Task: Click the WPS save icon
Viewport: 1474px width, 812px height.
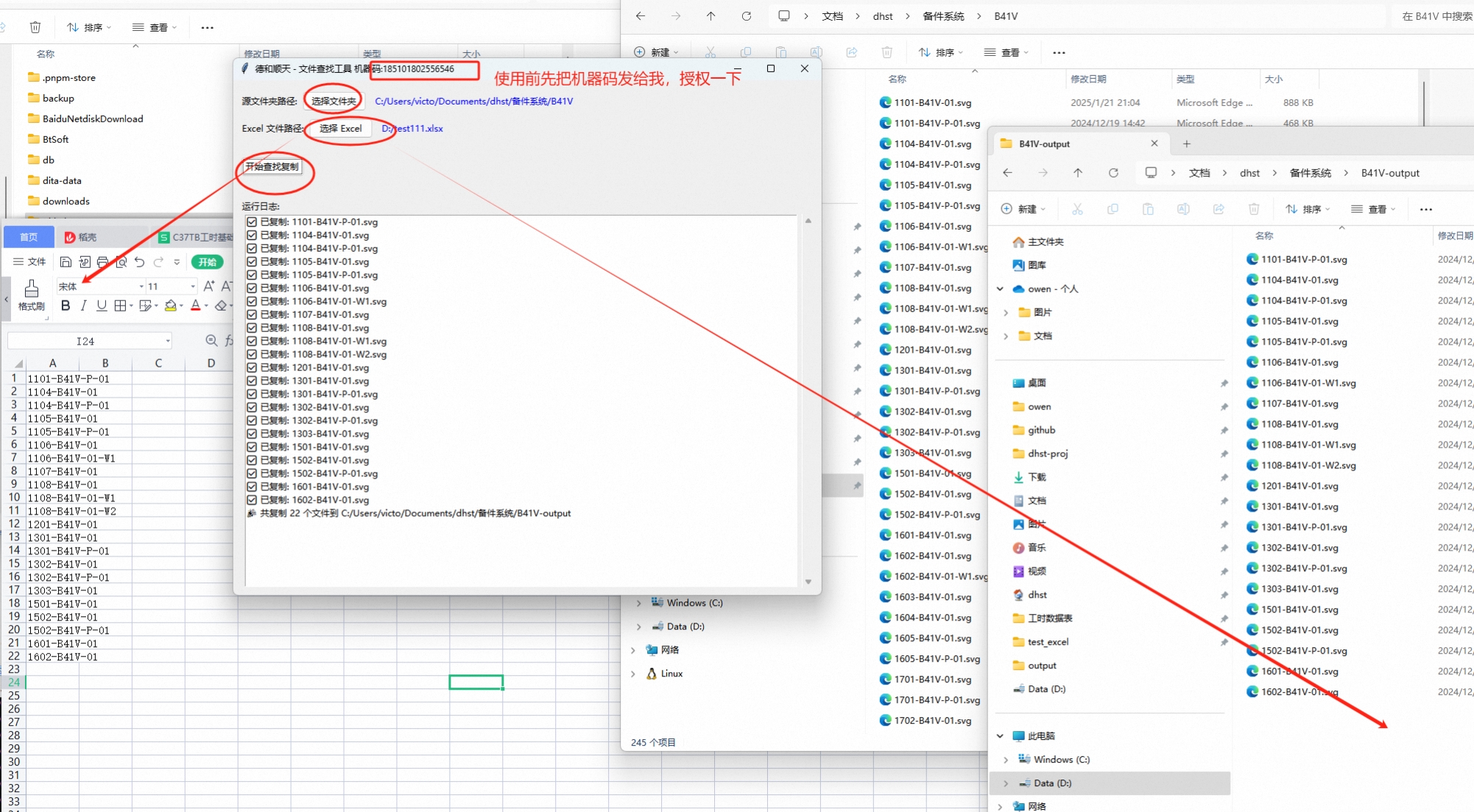Action: pos(66,262)
